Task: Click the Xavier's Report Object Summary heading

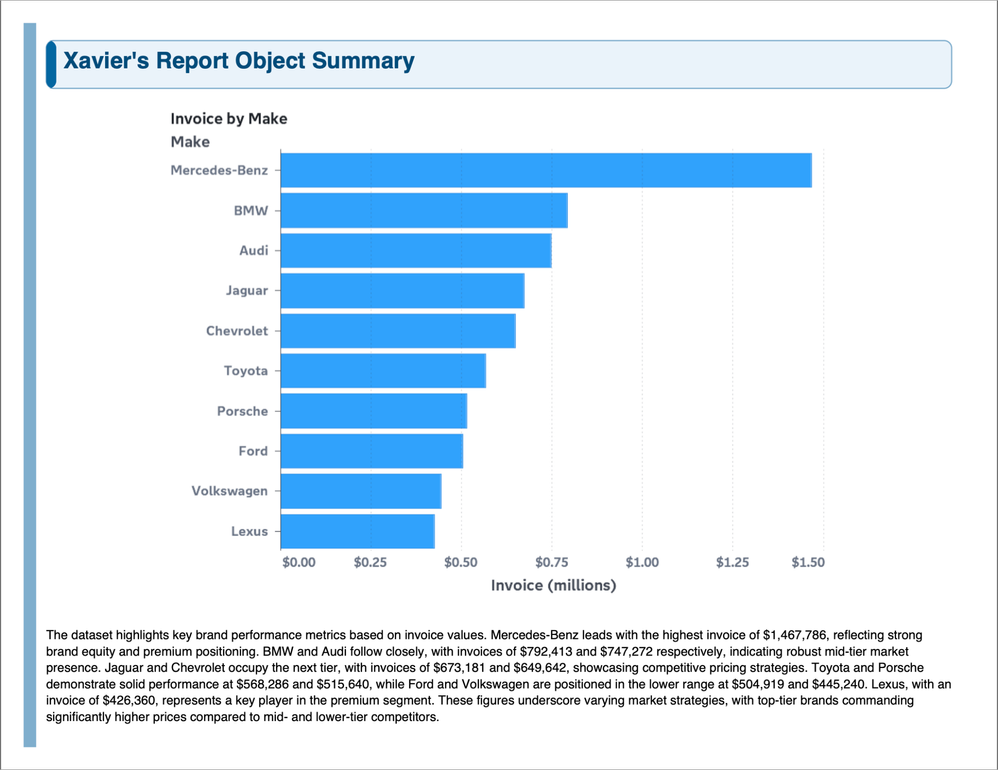Action: coord(239,61)
